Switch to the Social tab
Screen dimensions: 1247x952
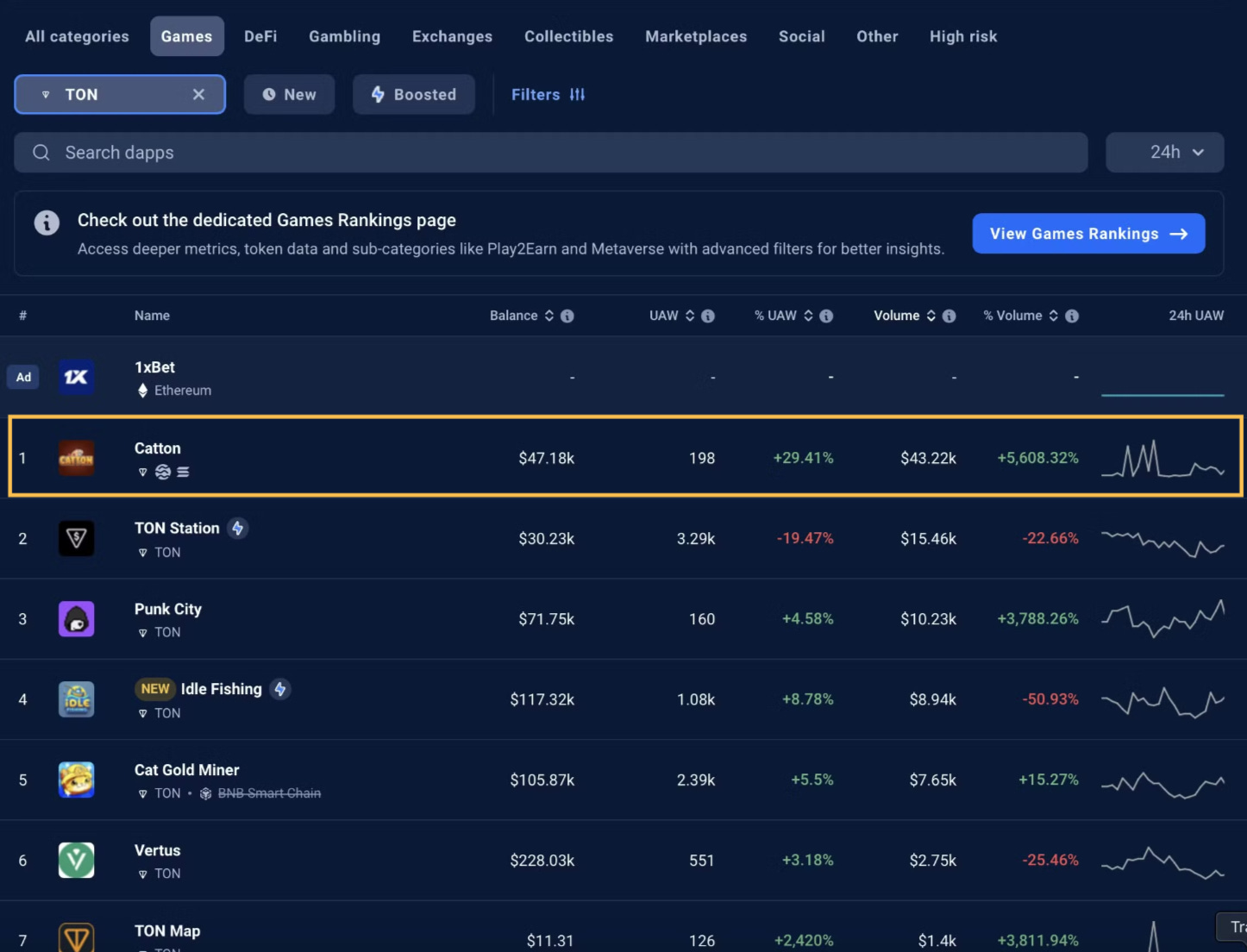point(802,36)
